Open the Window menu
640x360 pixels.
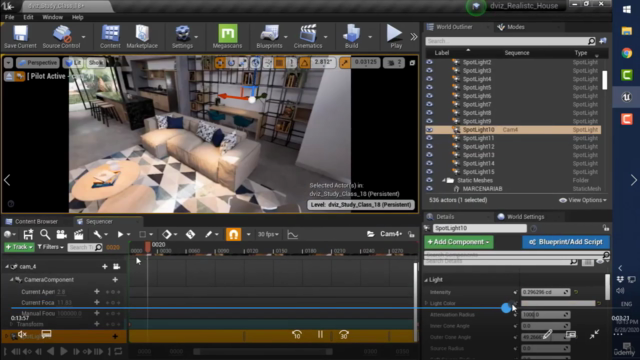pyautogui.click(x=53, y=17)
